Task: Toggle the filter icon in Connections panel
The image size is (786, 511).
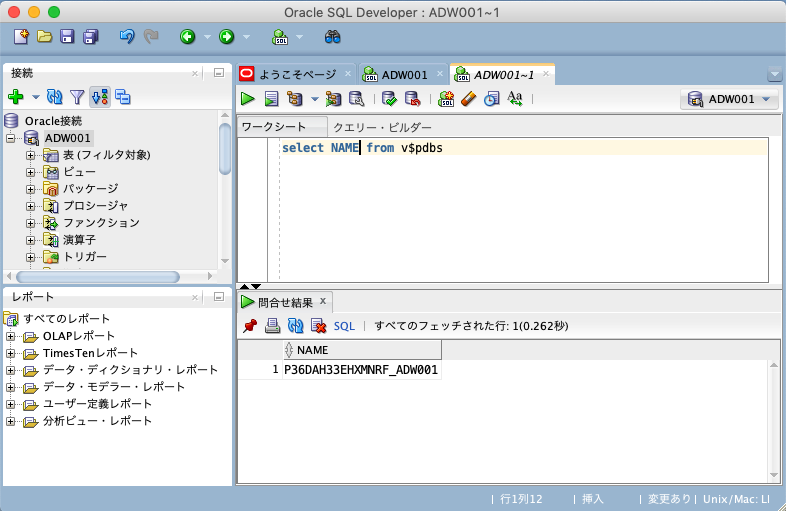Action: pos(77,97)
